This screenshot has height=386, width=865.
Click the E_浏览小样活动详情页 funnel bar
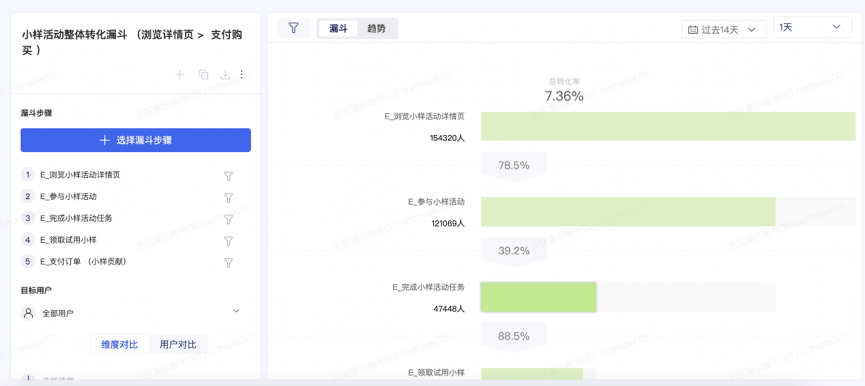tap(668, 126)
